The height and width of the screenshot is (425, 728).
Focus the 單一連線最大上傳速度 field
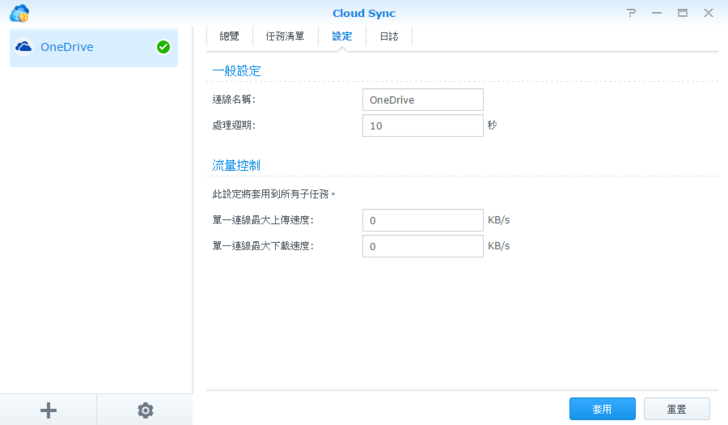coord(422,220)
